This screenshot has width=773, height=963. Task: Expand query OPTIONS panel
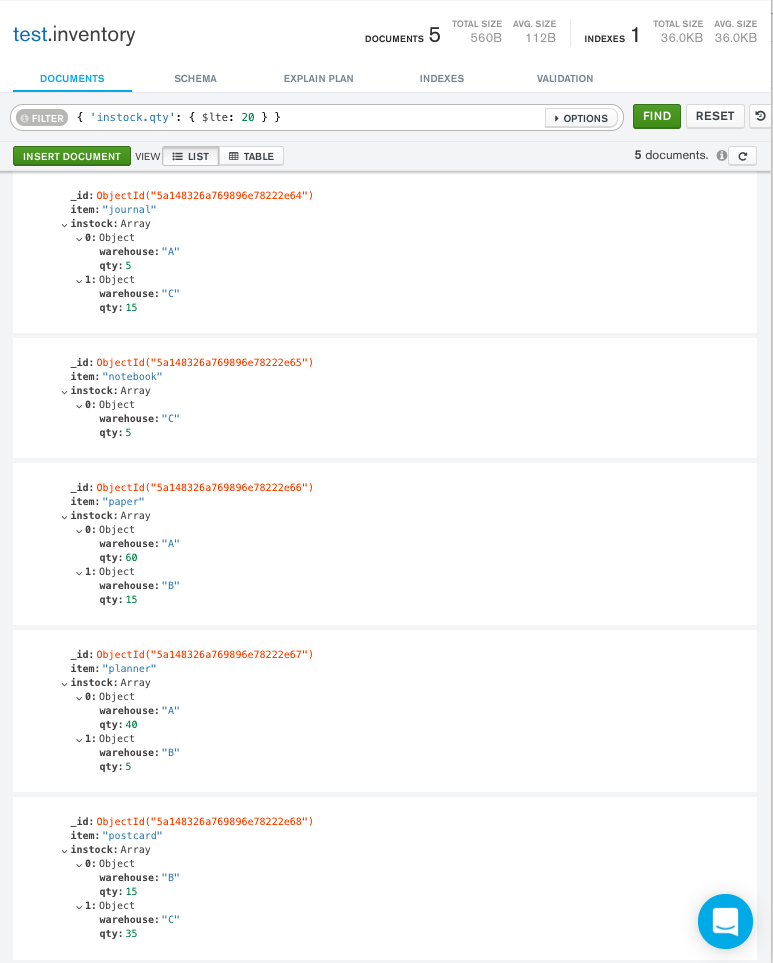[581, 117]
